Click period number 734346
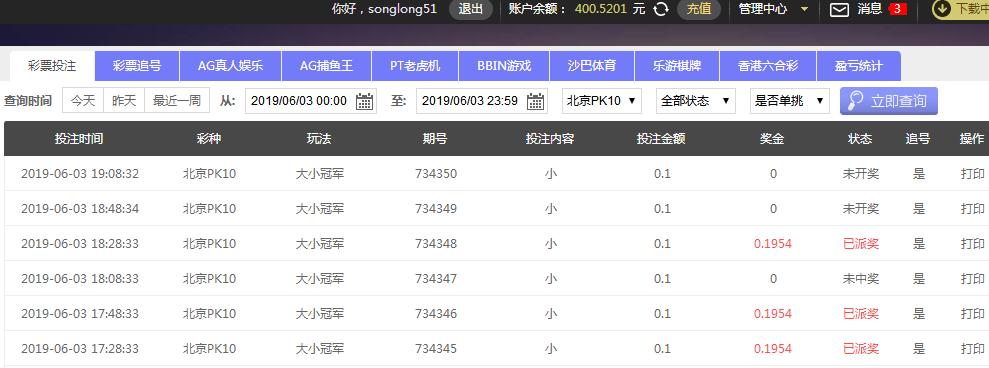Viewport: 989px width, 368px height. tap(436, 314)
